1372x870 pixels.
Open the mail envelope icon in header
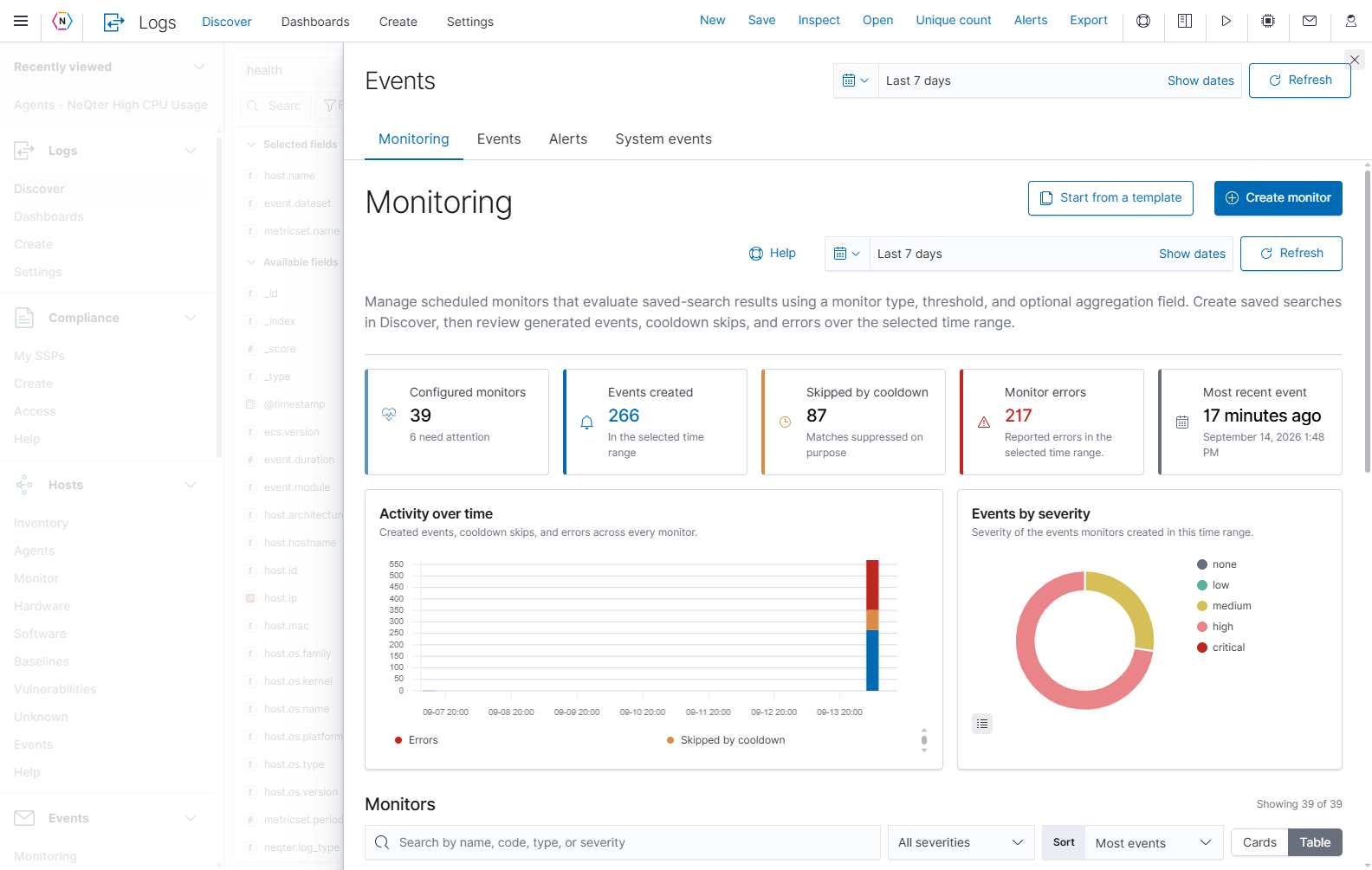coord(1310,21)
